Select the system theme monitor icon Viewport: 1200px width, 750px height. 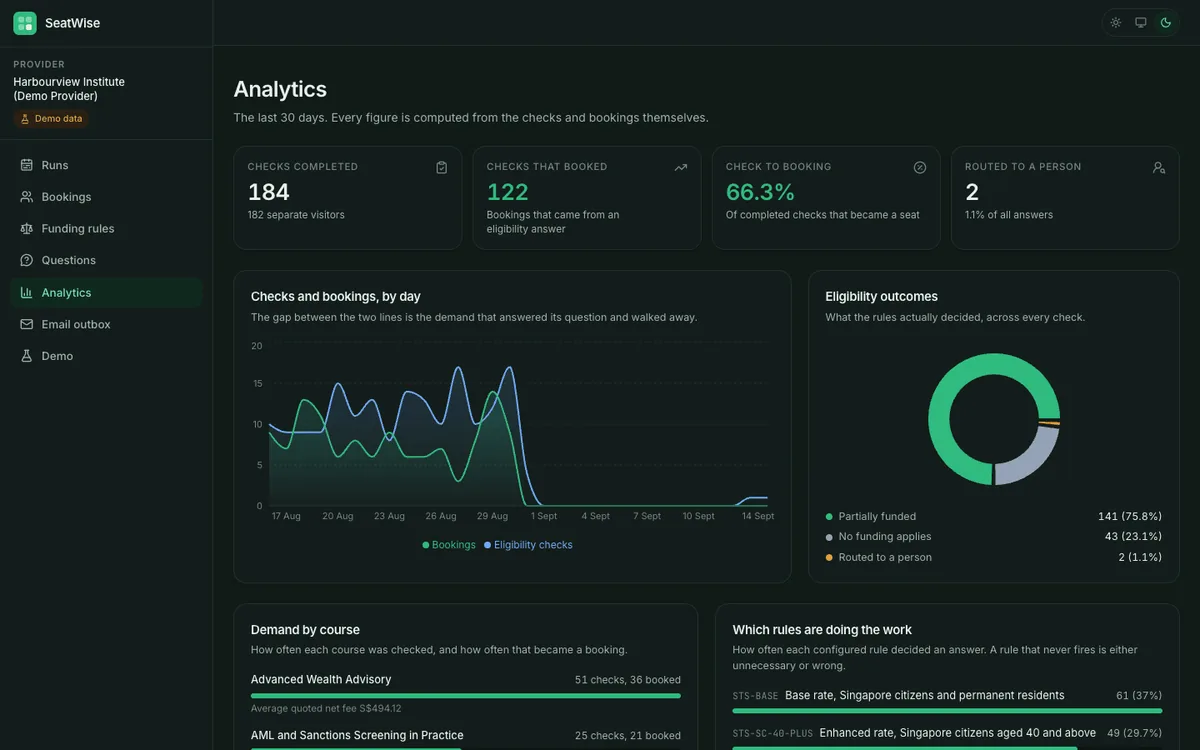1141,22
